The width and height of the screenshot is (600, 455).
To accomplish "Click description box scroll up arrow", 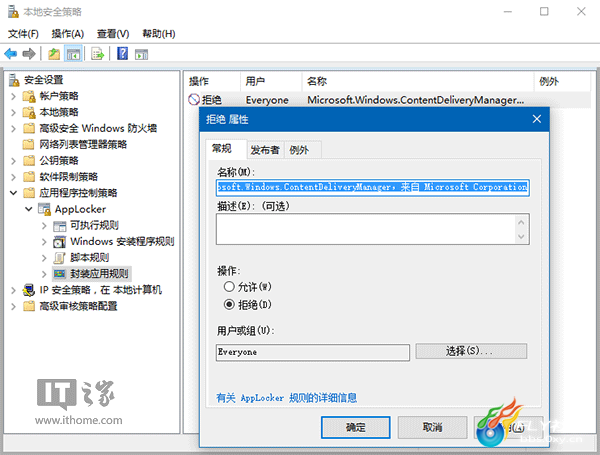I will [x=521, y=222].
